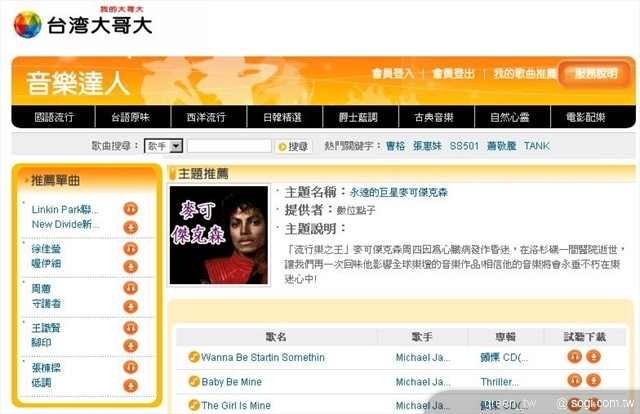Download Wanna Be Startin Somethin track
Viewport: 640px width, 414px height.
pos(593,356)
